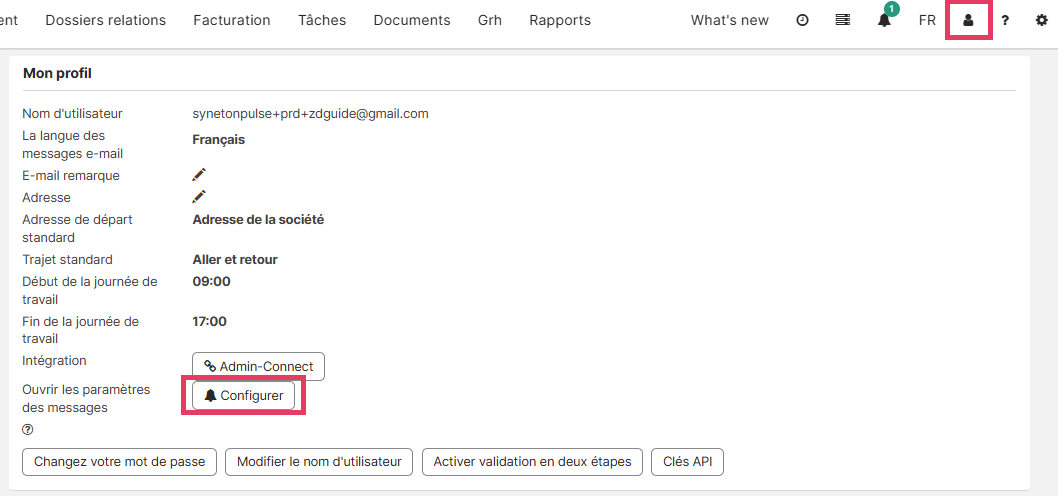The image size is (1058, 496).
Task: Edit Adresse using the pencil icon
Action: point(199,197)
